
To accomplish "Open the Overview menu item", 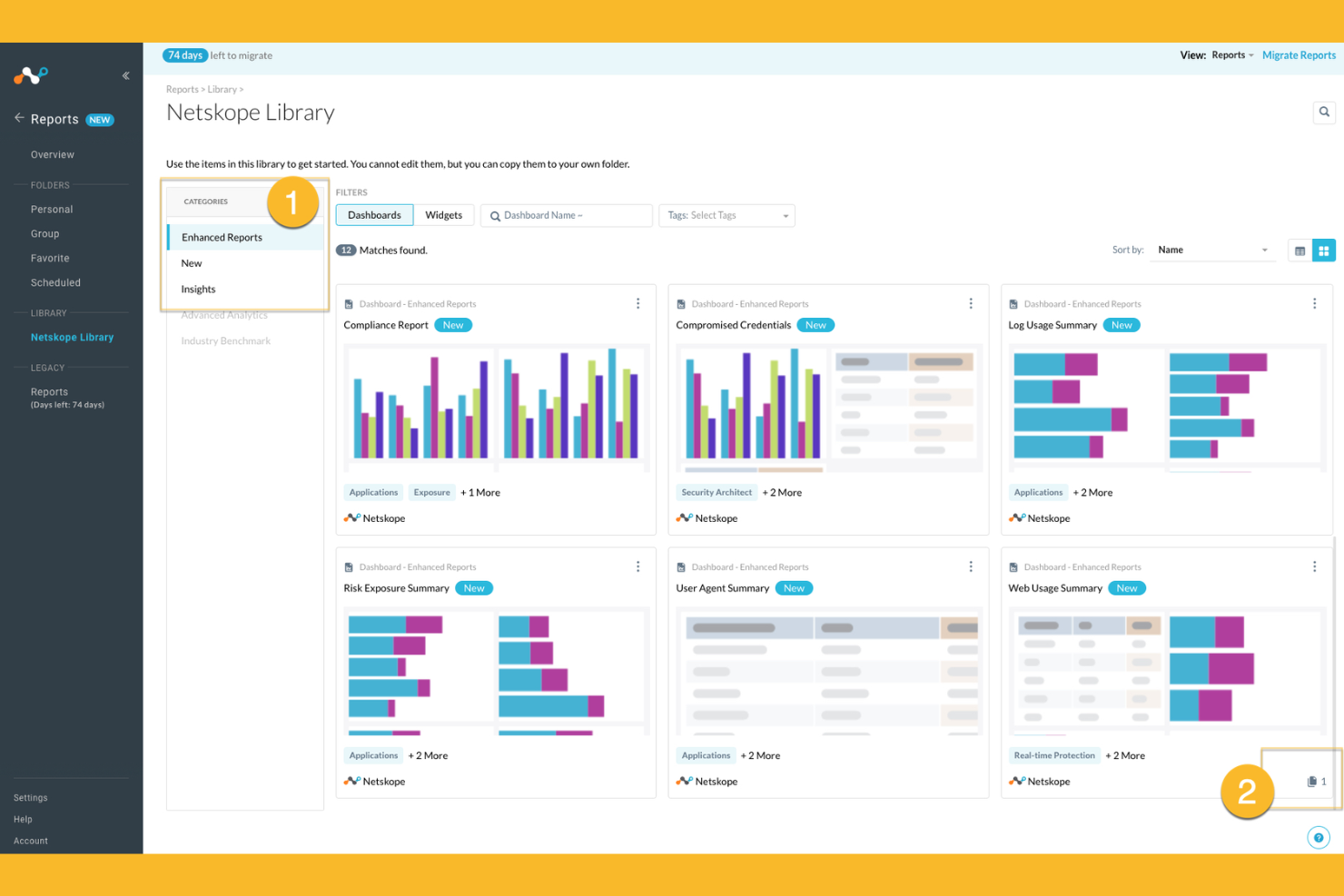I will click(x=52, y=154).
